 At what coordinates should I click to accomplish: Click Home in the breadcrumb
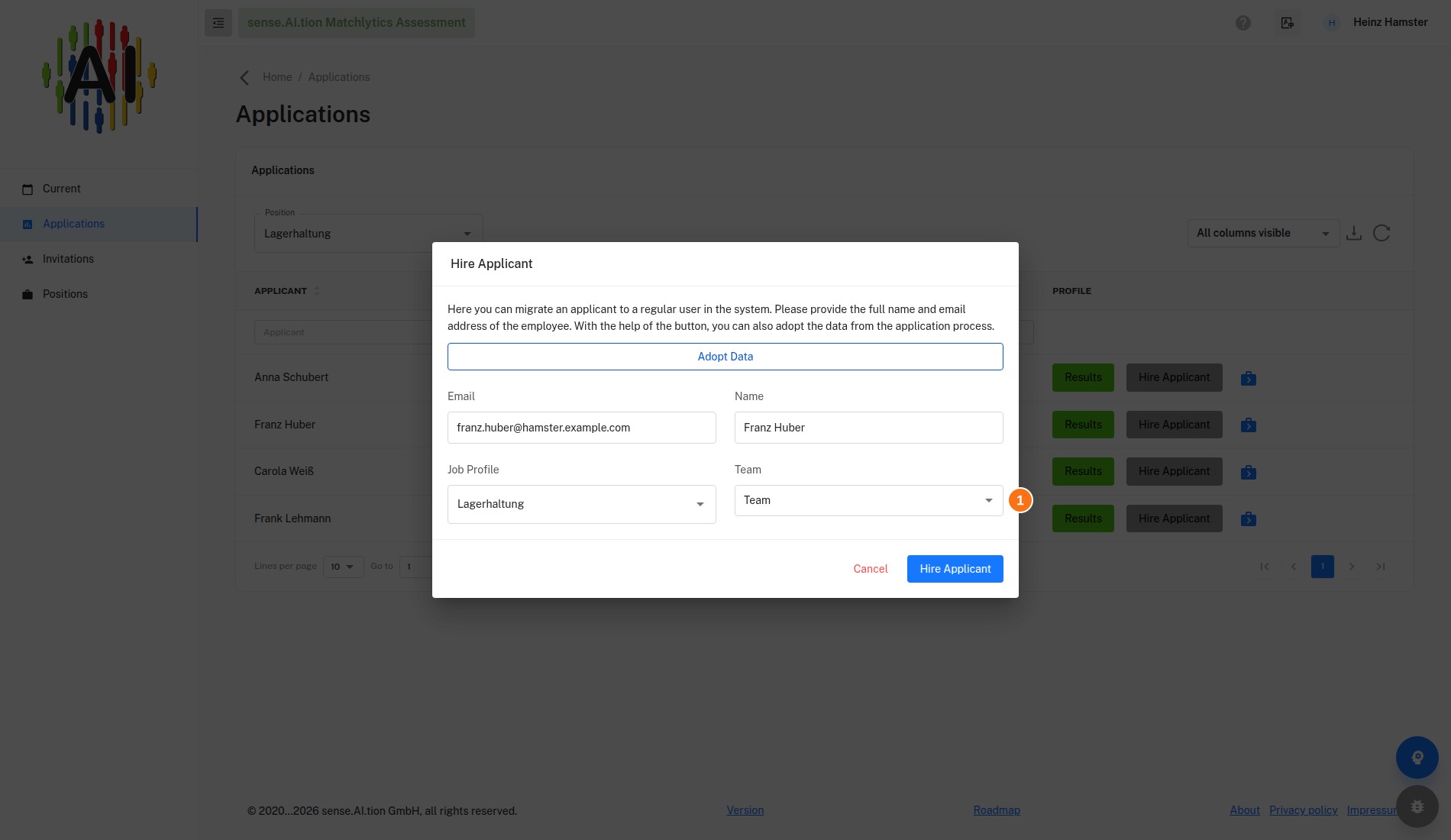point(277,77)
